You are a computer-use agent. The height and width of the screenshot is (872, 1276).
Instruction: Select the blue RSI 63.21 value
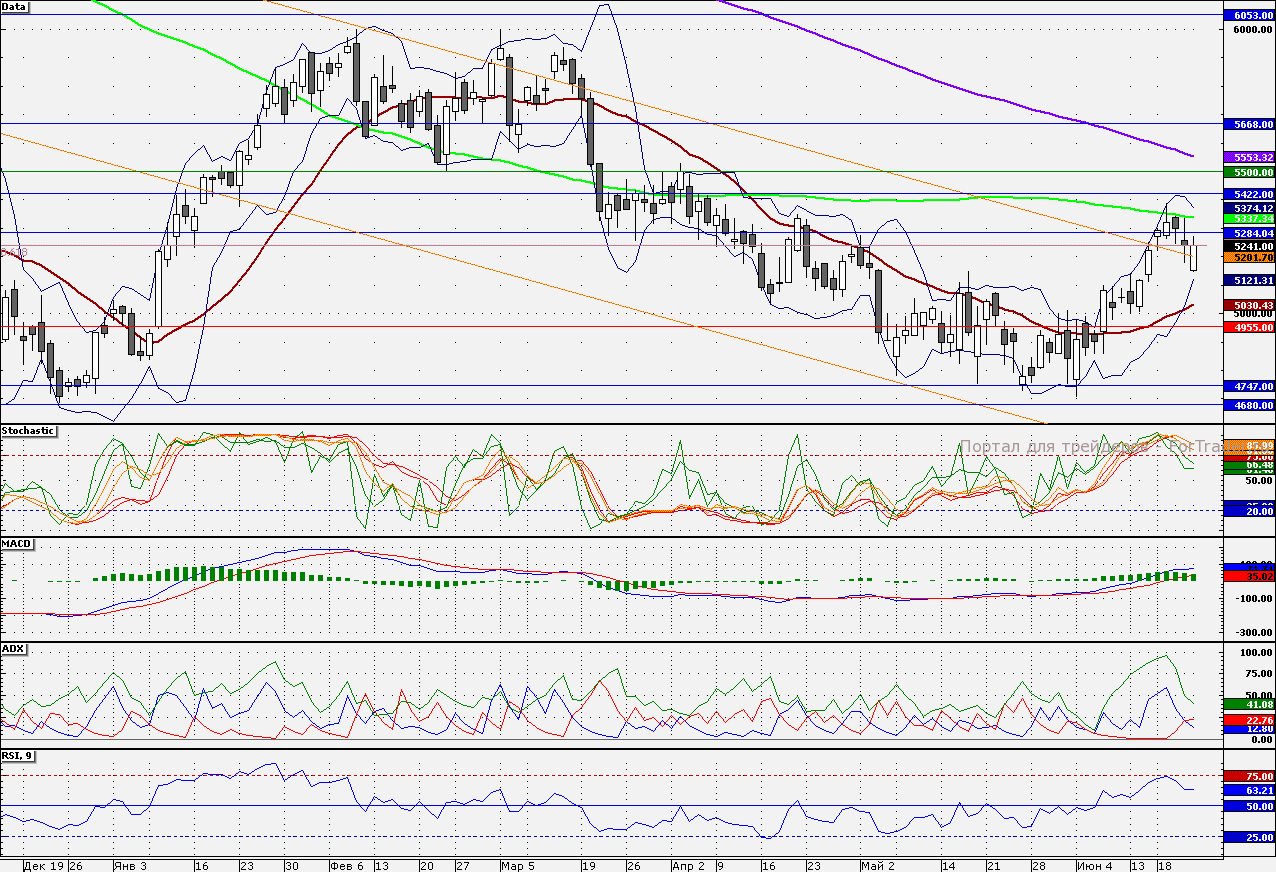click(1249, 790)
